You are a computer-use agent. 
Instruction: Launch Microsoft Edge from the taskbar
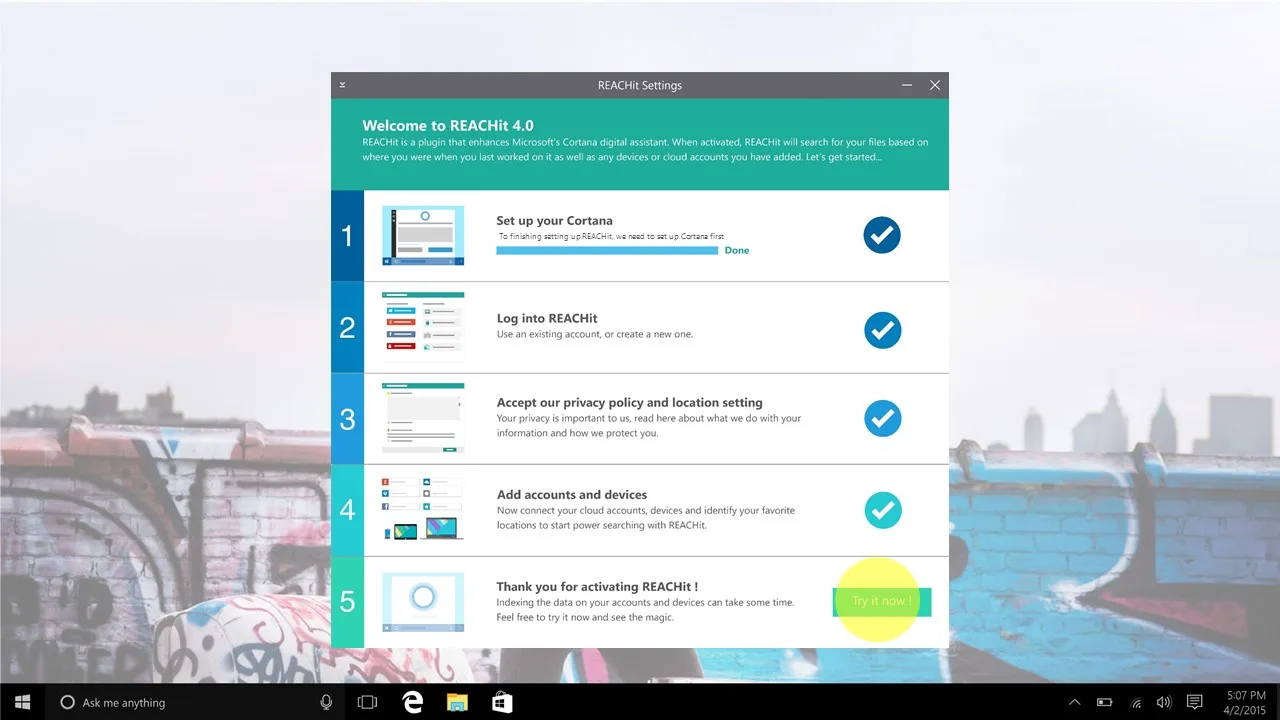click(x=412, y=702)
